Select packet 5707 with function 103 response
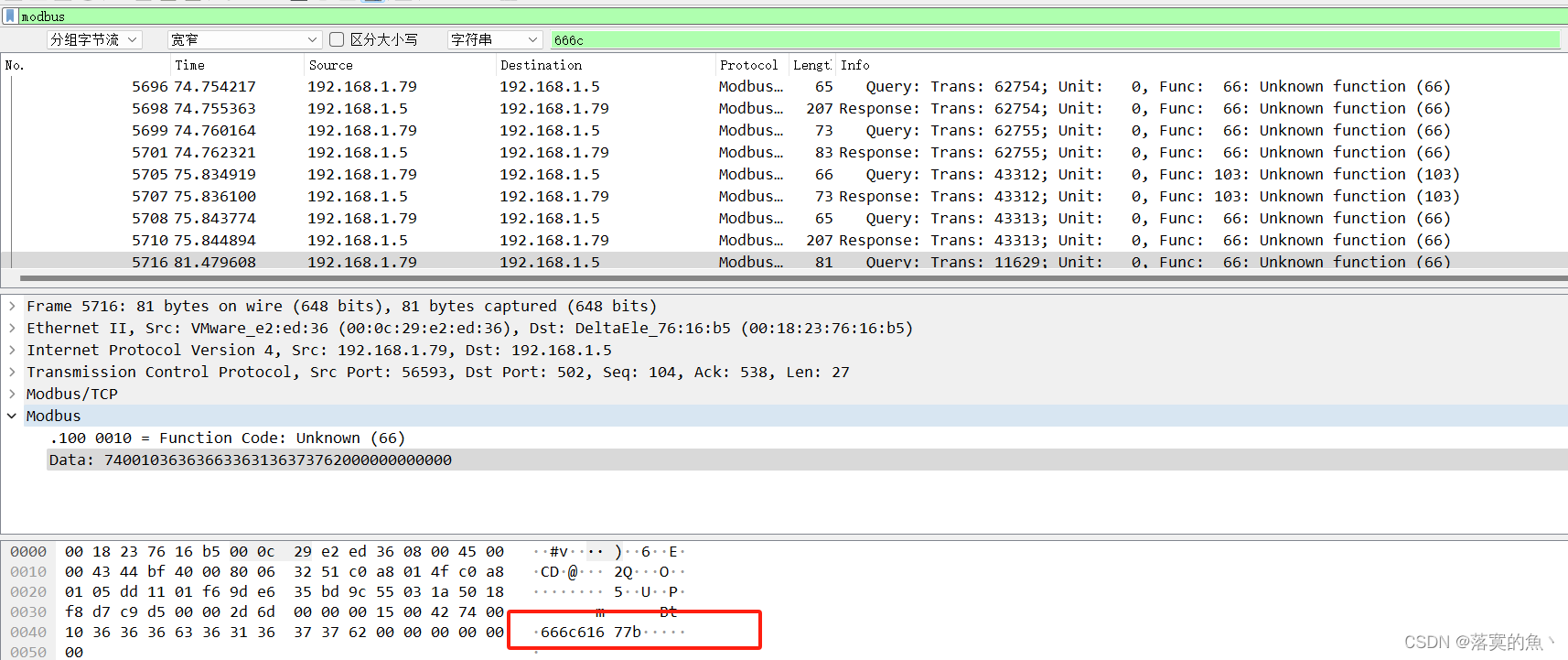Viewport: 1568px width, 660px height. (784, 196)
